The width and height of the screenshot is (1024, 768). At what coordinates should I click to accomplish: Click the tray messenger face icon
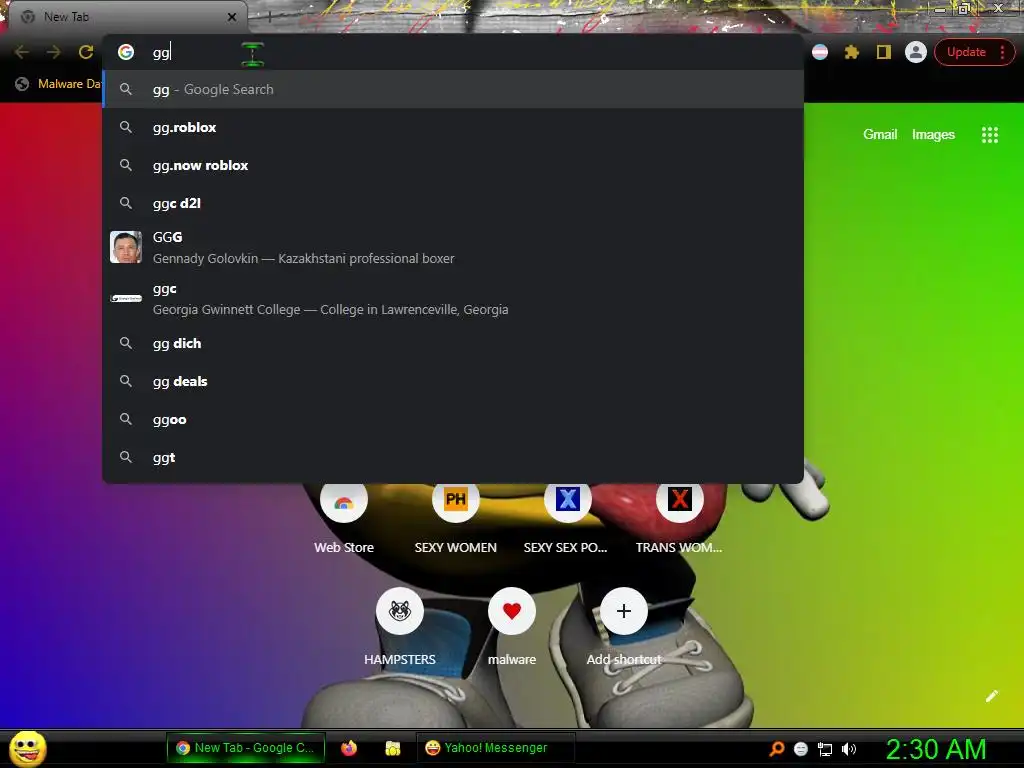tap(801, 749)
